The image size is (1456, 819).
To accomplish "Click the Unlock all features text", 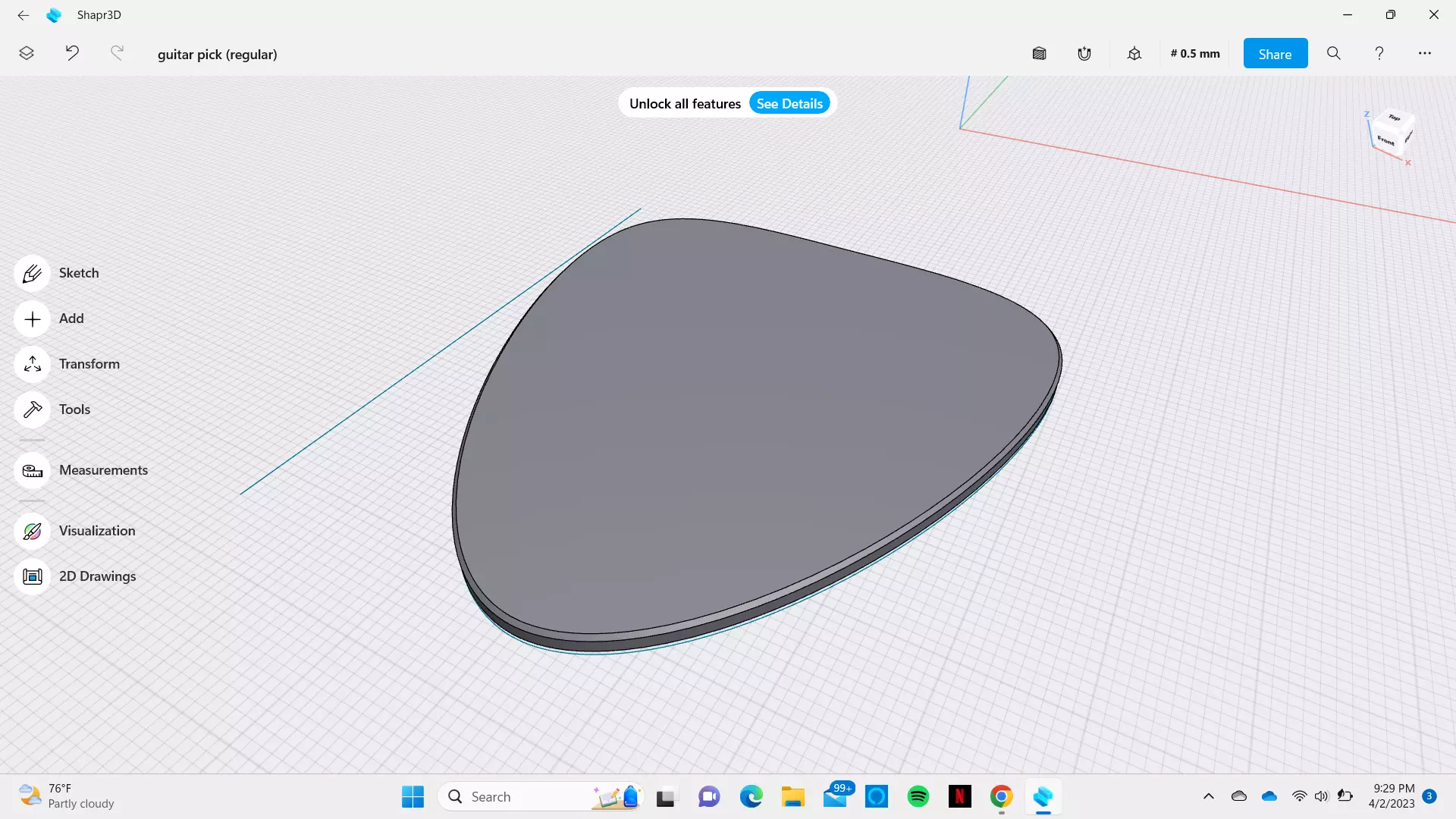I will pyautogui.click(x=685, y=103).
